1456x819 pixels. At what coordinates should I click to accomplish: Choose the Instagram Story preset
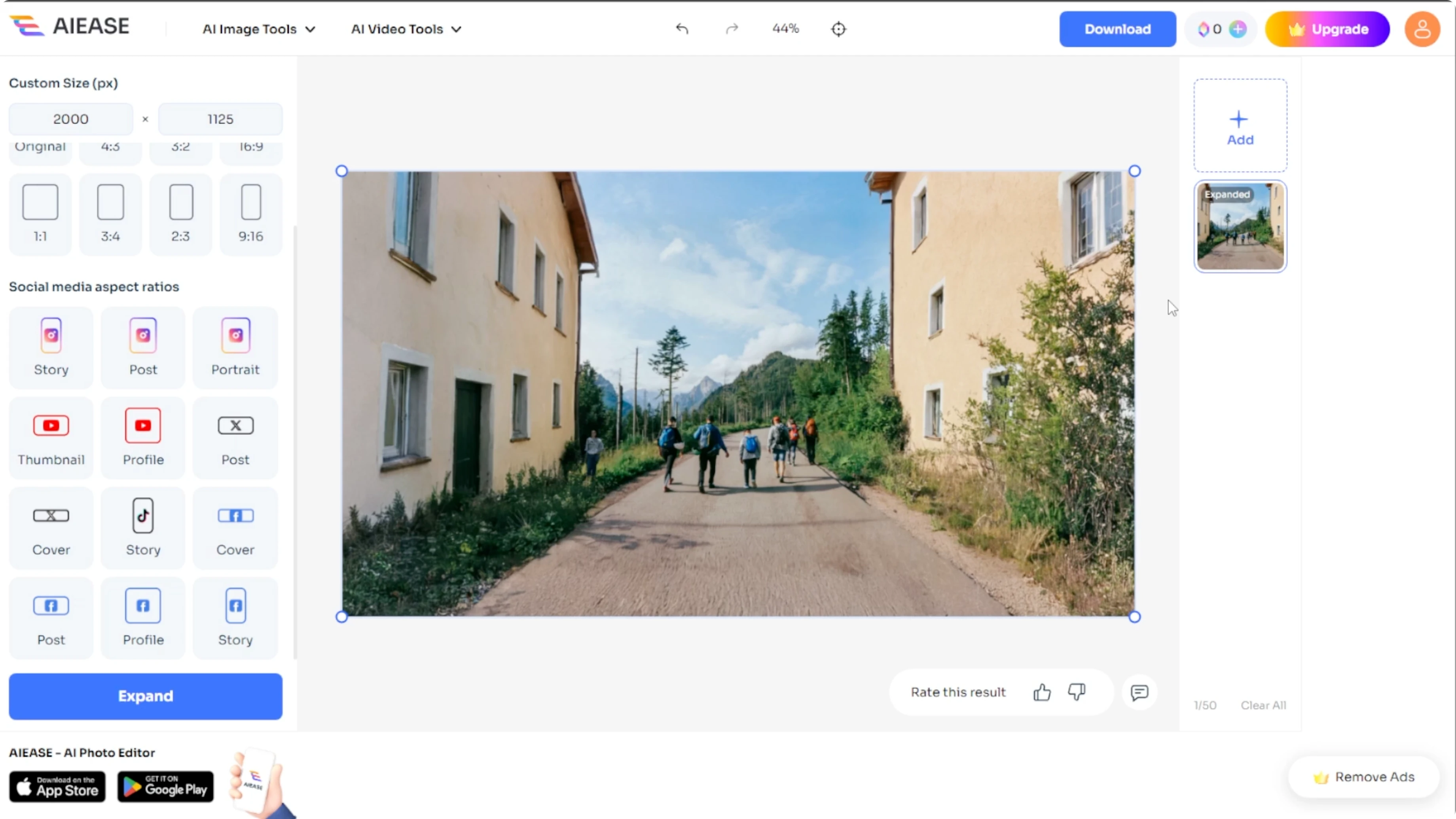point(51,348)
